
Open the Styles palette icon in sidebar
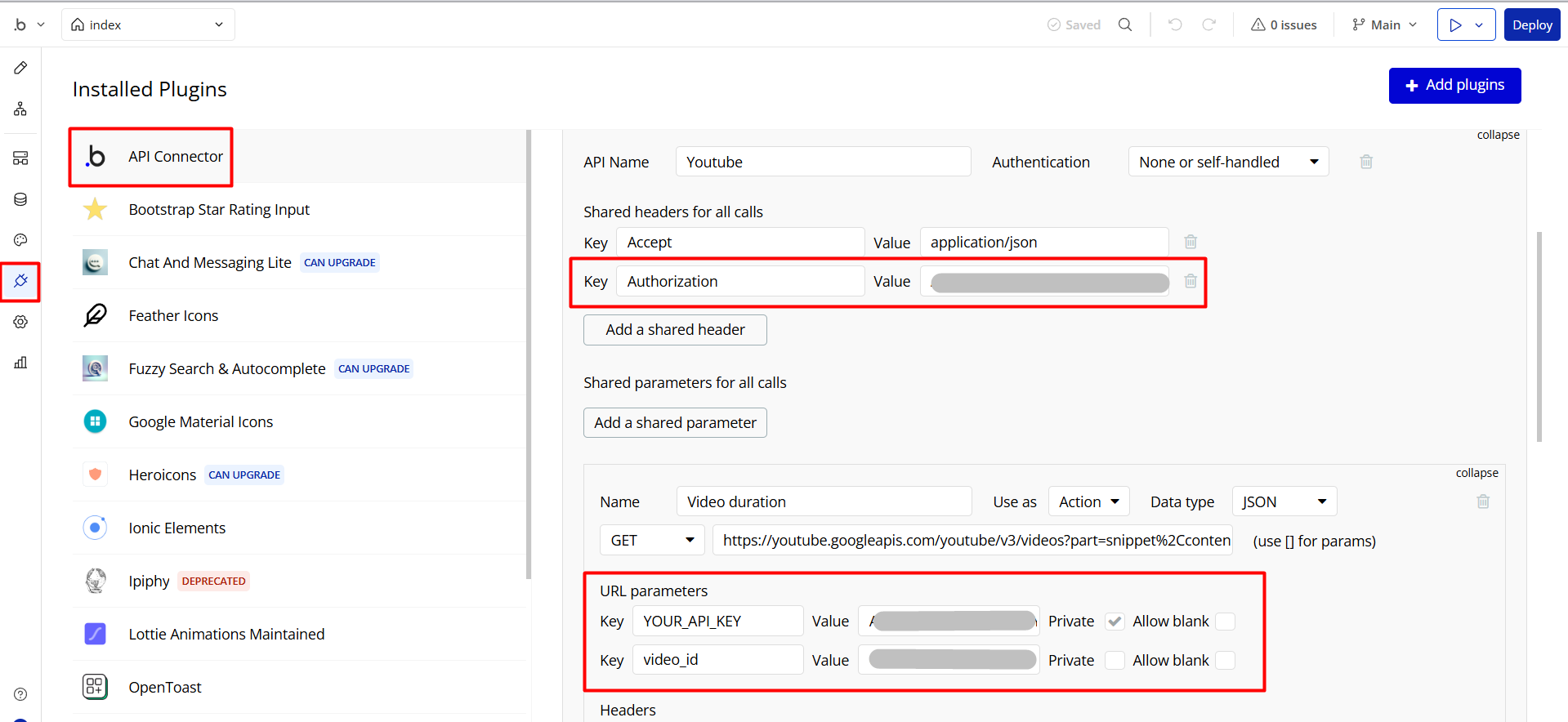coord(20,240)
